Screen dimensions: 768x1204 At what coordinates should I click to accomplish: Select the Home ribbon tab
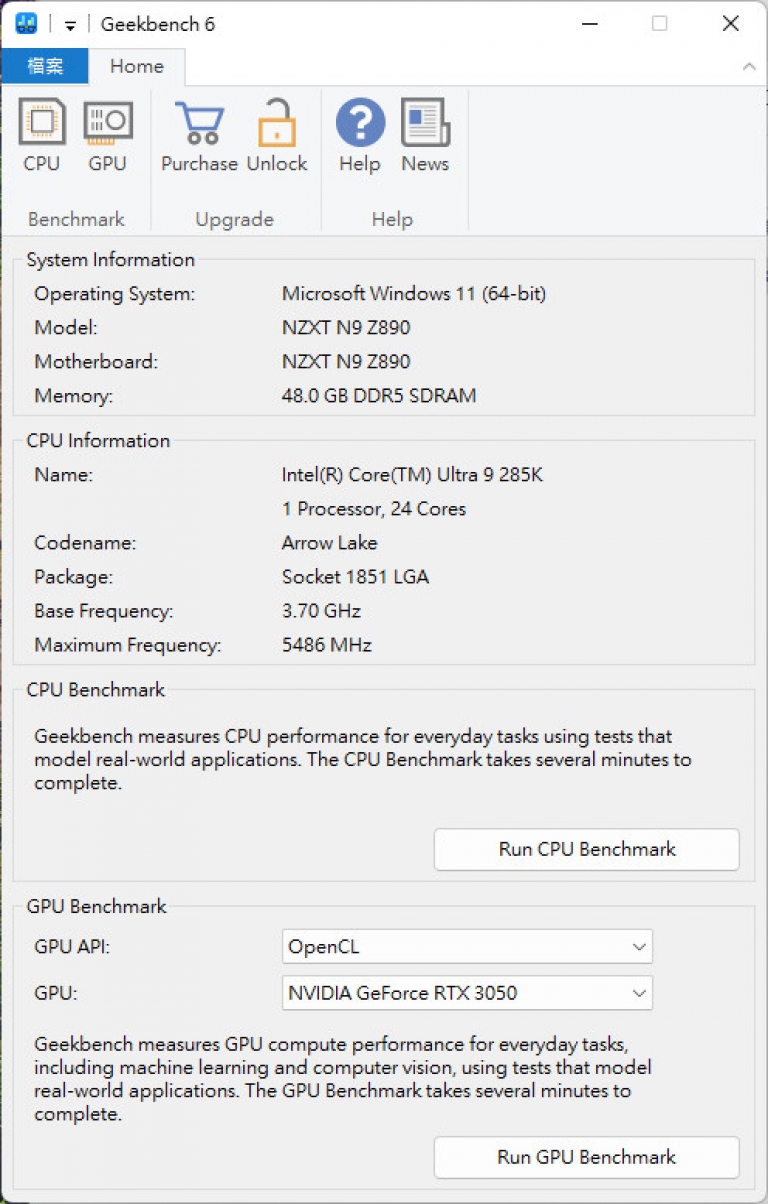click(x=137, y=66)
